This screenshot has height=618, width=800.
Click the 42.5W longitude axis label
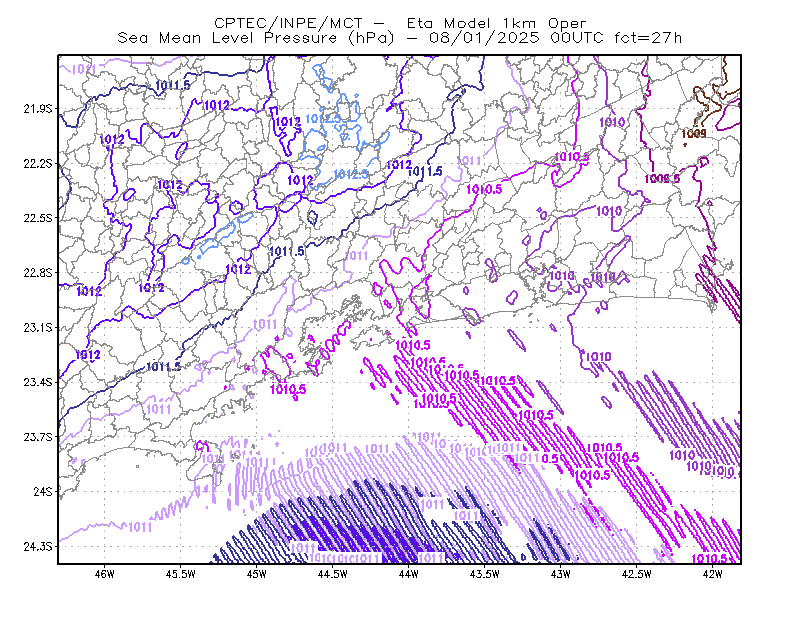coord(637,574)
